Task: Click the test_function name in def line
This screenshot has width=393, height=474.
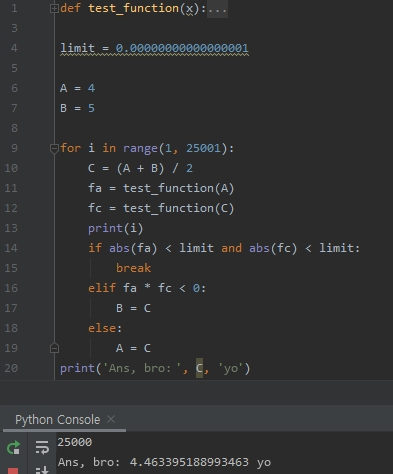Action: tap(134, 8)
